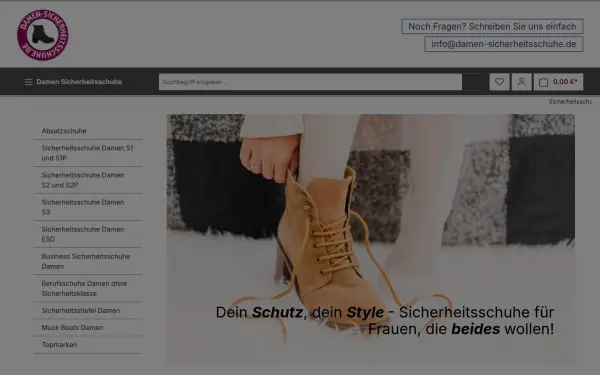Click the 'Noch Fragen? Schreiben Sie uns einfach' box

(x=492, y=26)
